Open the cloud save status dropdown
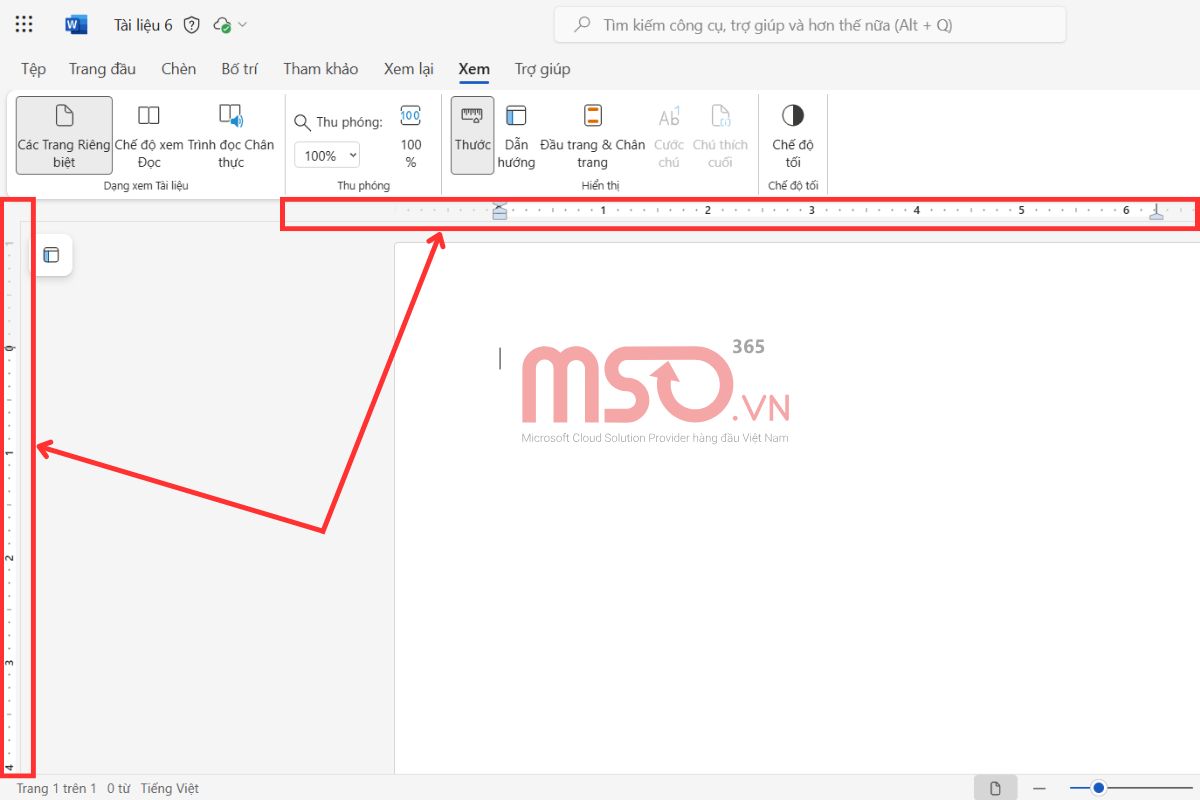 coord(231,25)
